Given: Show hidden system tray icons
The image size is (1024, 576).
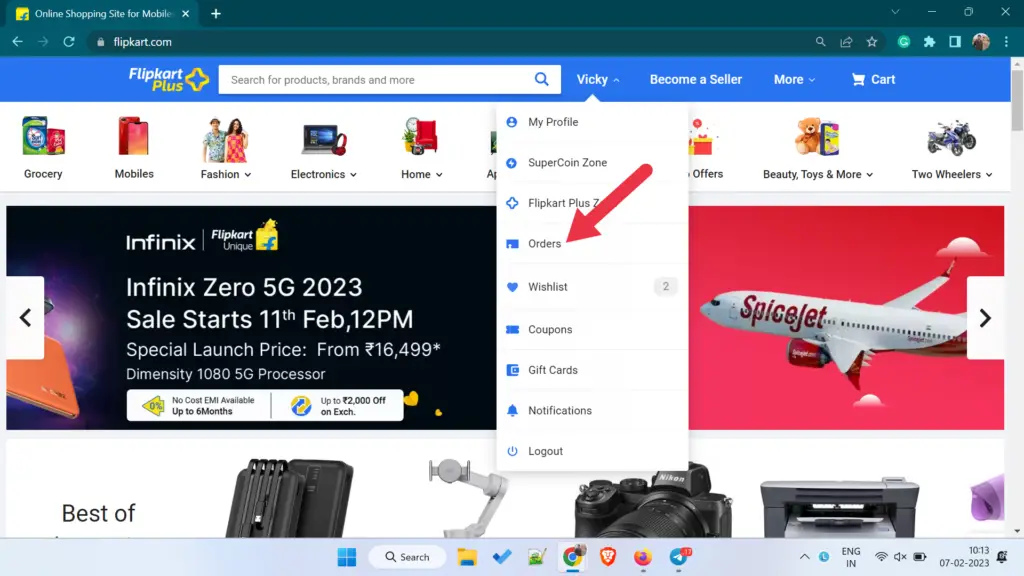Looking at the screenshot, I should point(805,557).
